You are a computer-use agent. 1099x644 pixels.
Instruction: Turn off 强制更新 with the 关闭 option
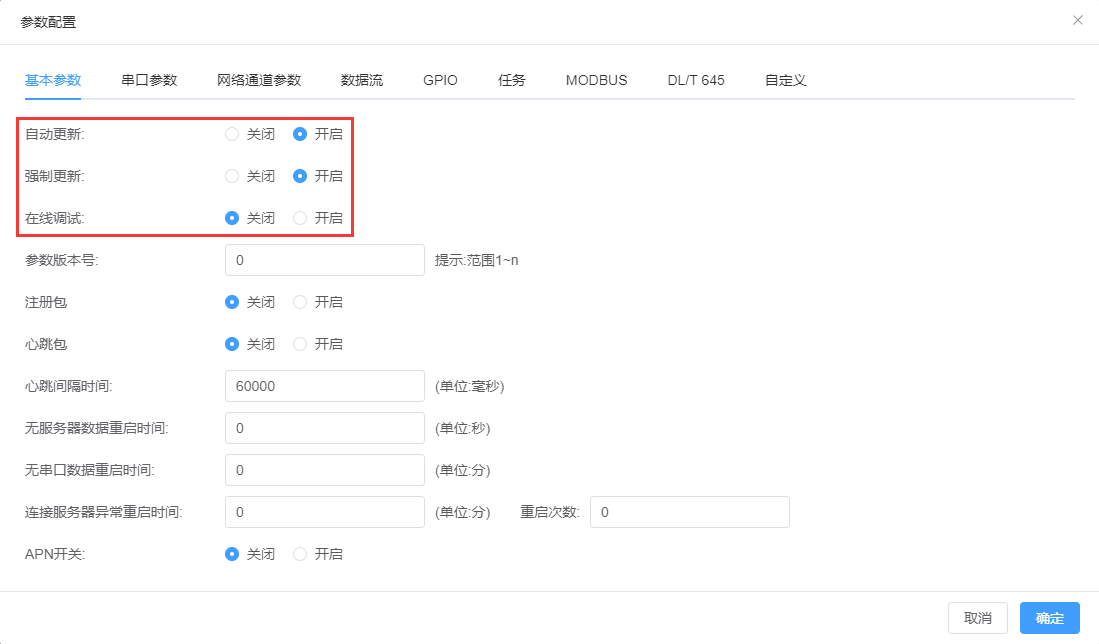[231, 176]
